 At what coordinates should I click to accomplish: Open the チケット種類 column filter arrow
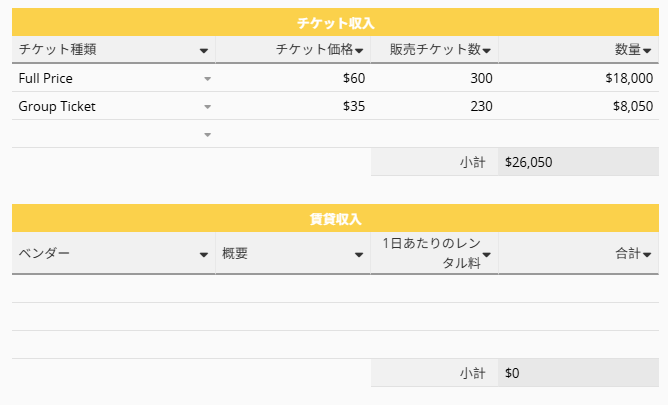coord(204,51)
